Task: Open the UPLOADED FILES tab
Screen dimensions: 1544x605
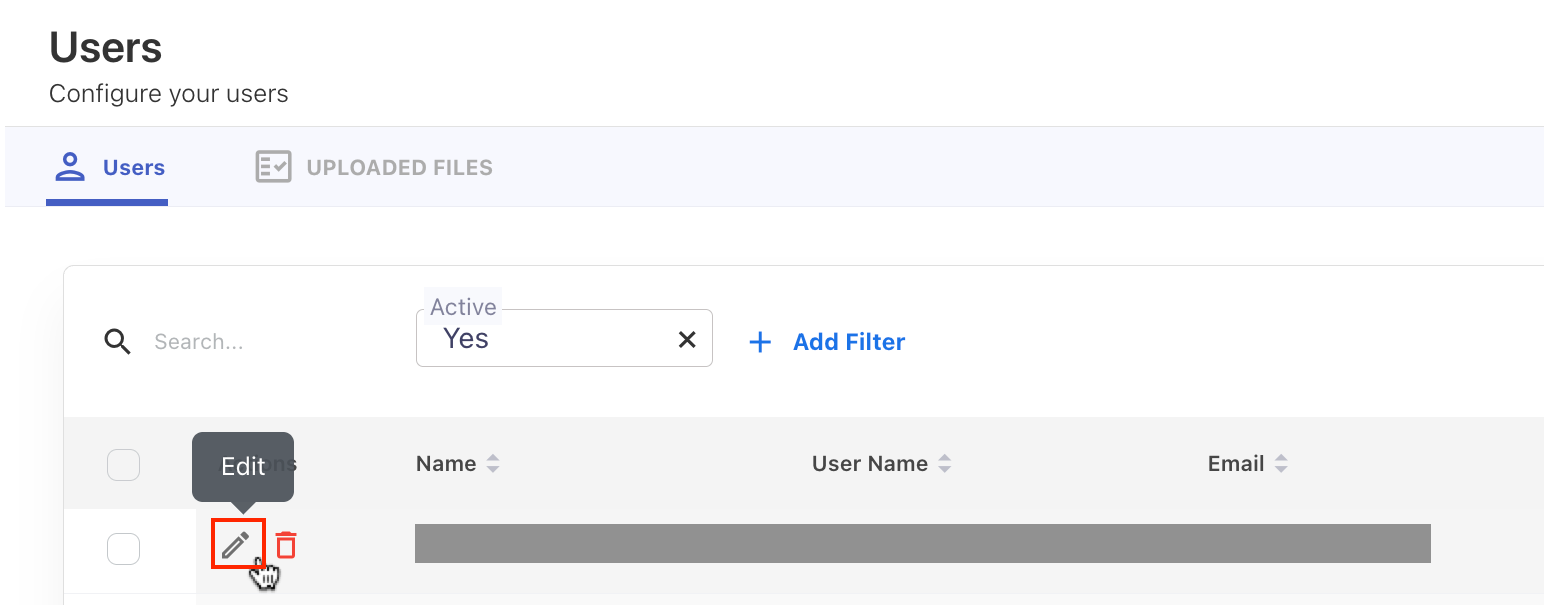Action: tap(399, 167)
